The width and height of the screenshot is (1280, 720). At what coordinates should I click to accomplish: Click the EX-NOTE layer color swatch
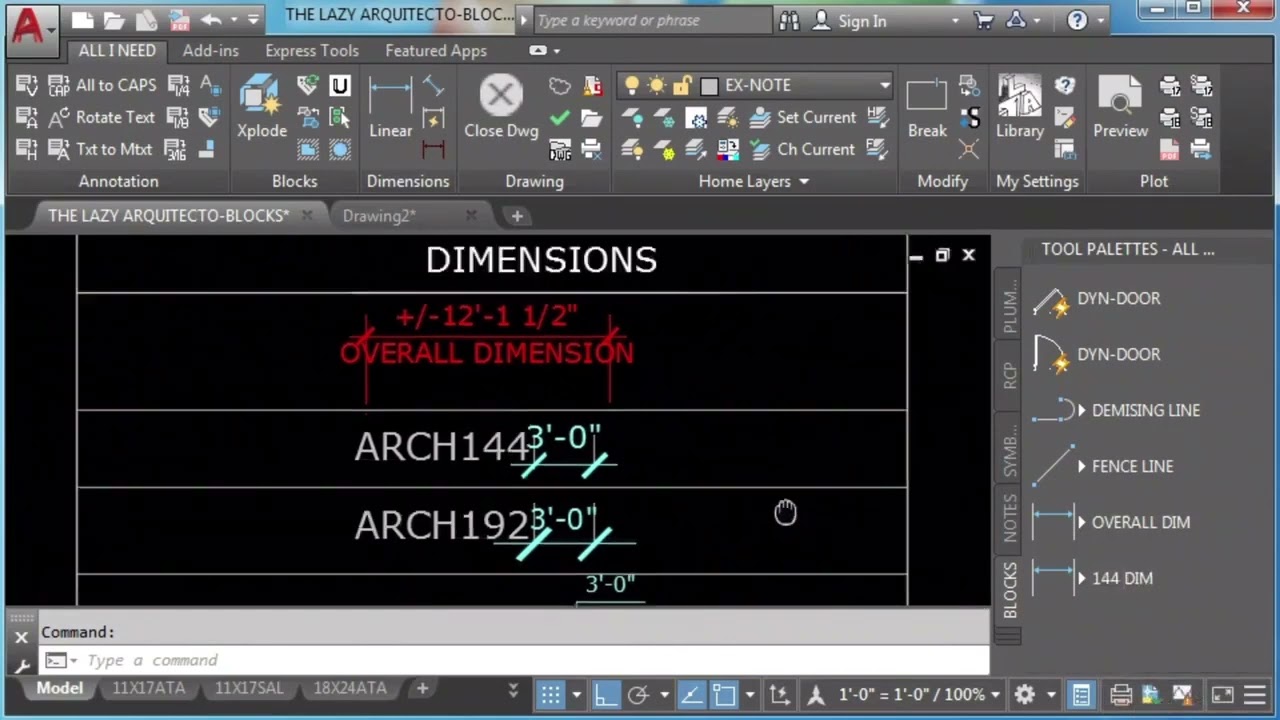(709, 86)
